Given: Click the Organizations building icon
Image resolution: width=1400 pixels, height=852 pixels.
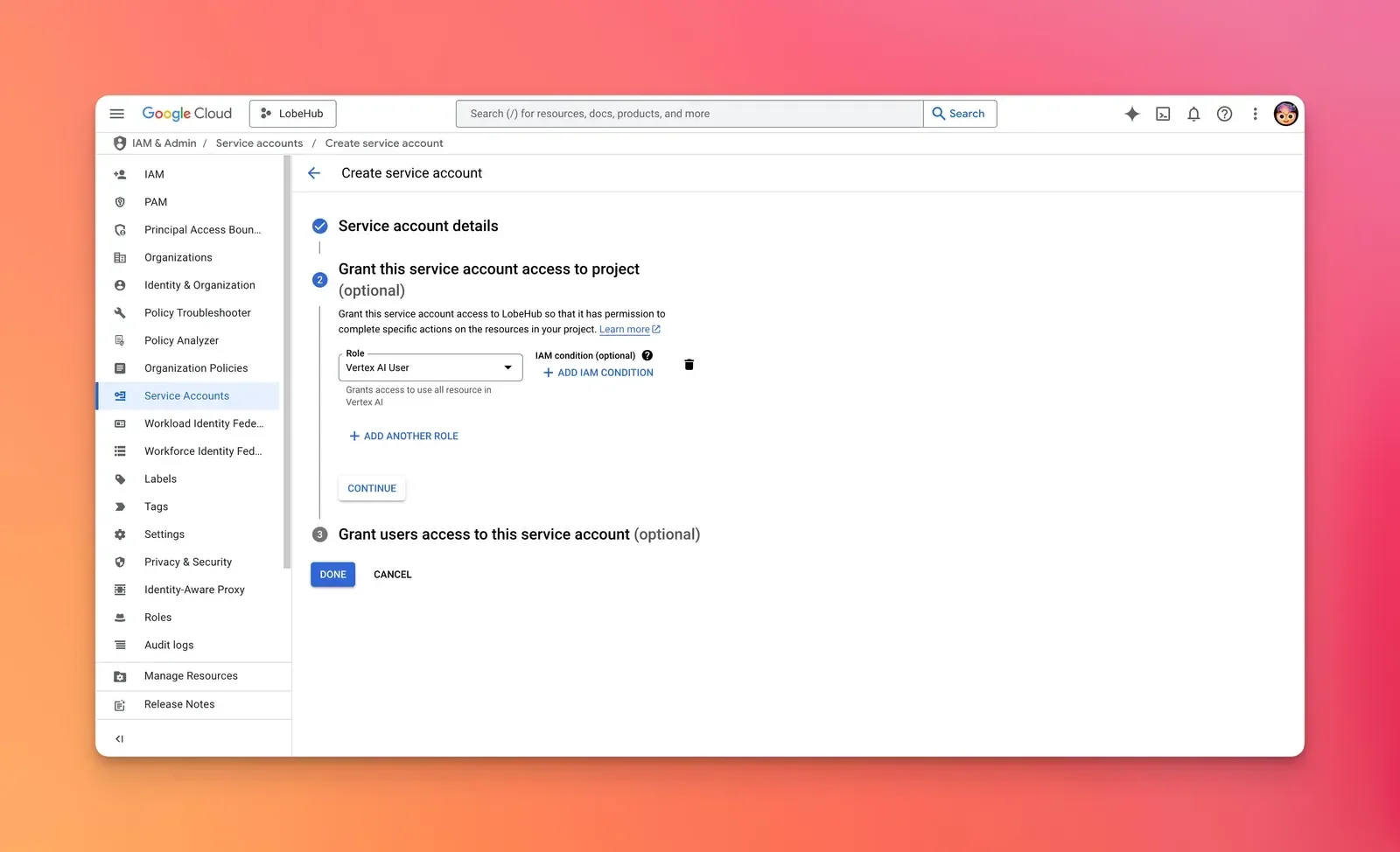Looking at the screenshot, I should (120, 257).
